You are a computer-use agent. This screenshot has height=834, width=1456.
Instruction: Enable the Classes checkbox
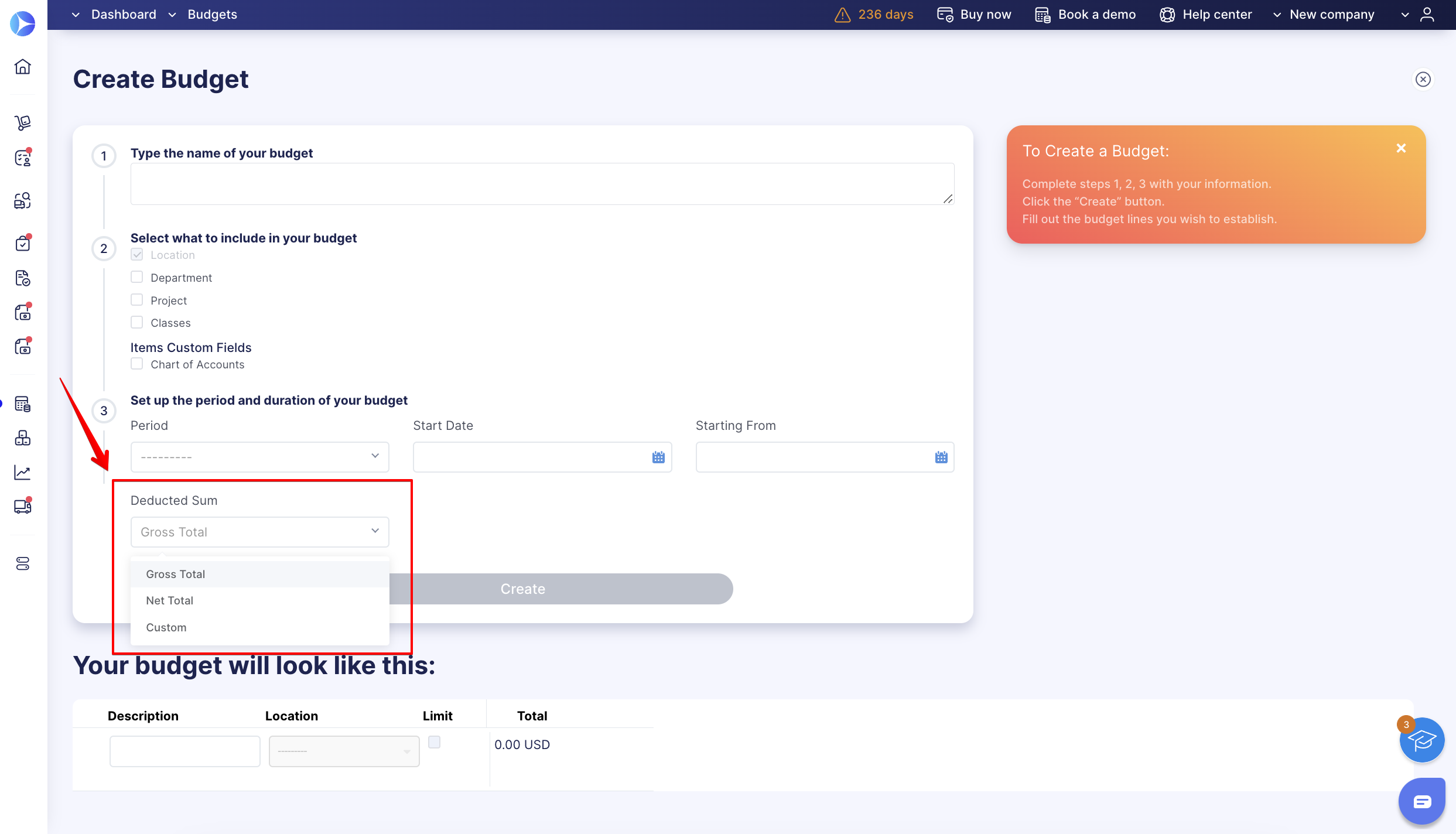136,322
